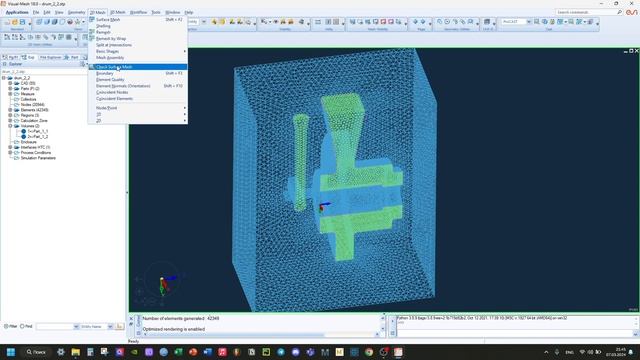The image size is (640, 360).
Task: Collapse the Volumes (2) tree node
Action: [10, 126]
